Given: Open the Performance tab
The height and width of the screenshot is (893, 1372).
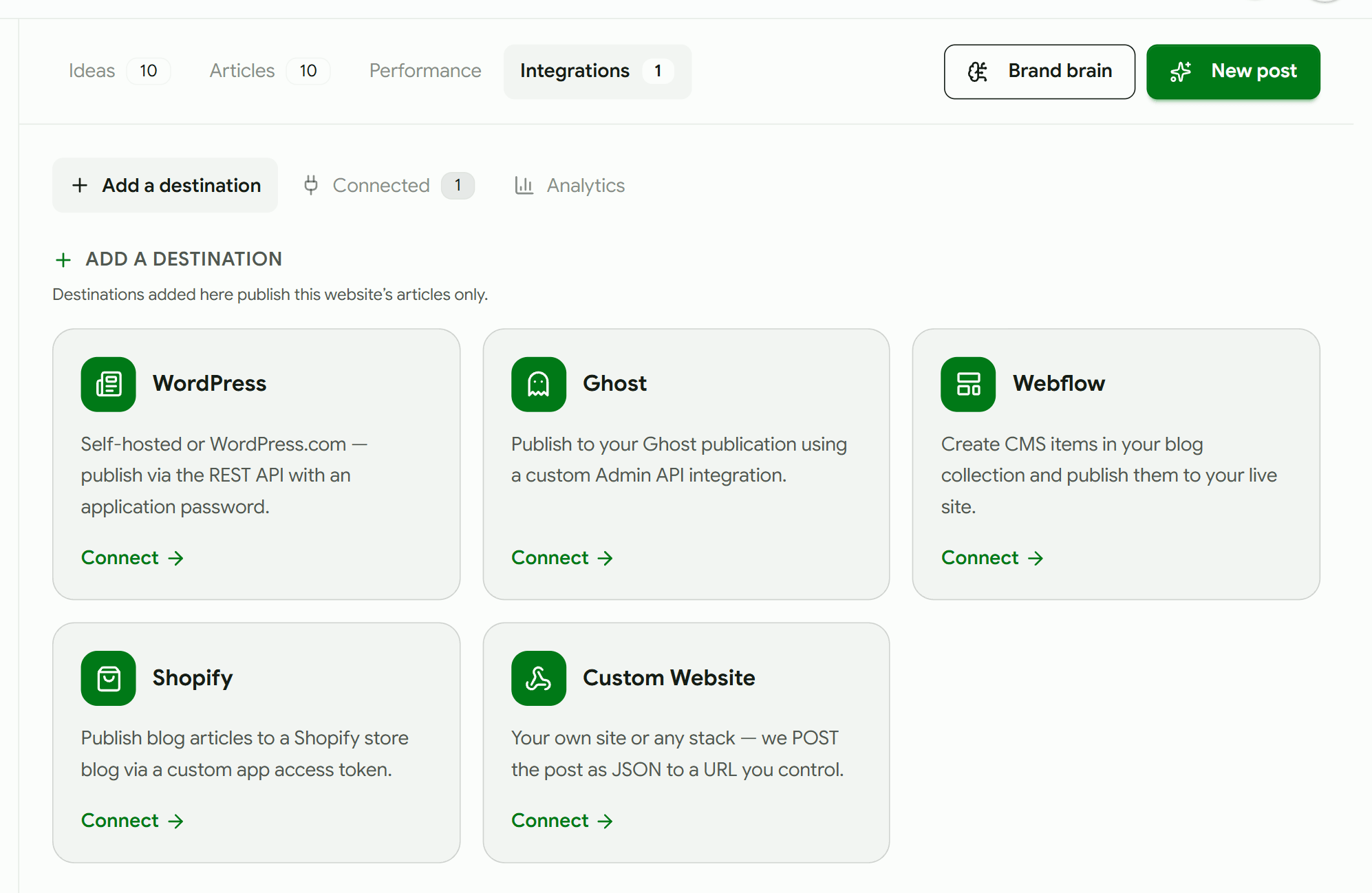Looking at the screenshot, I should click(x=425, y=71).
